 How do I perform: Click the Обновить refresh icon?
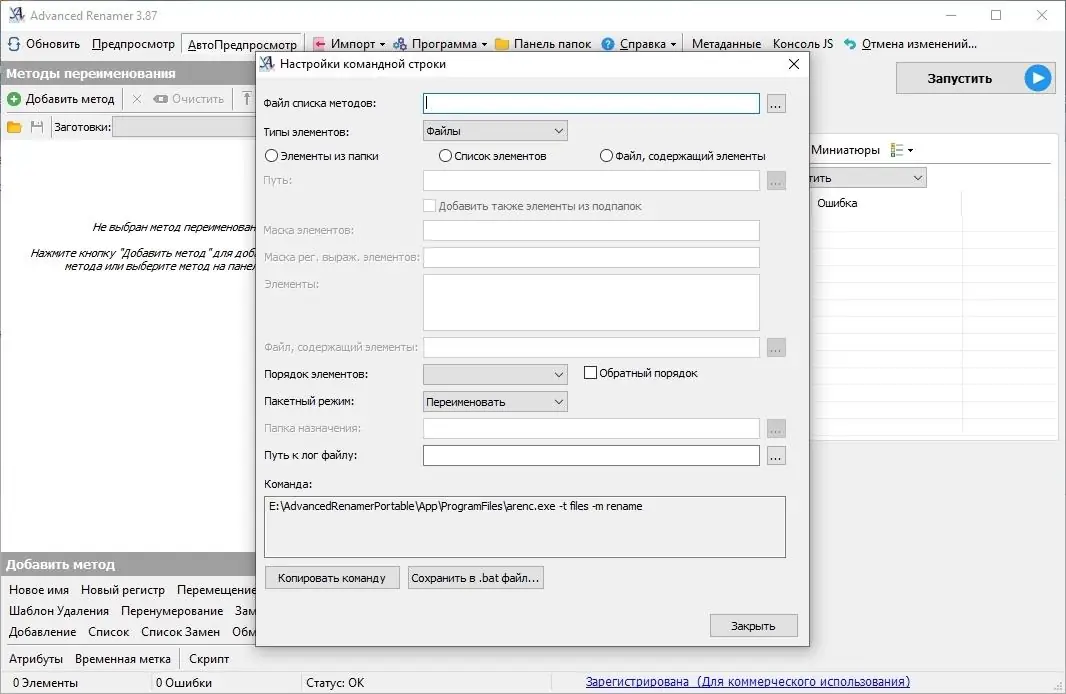tap(13, 44)
